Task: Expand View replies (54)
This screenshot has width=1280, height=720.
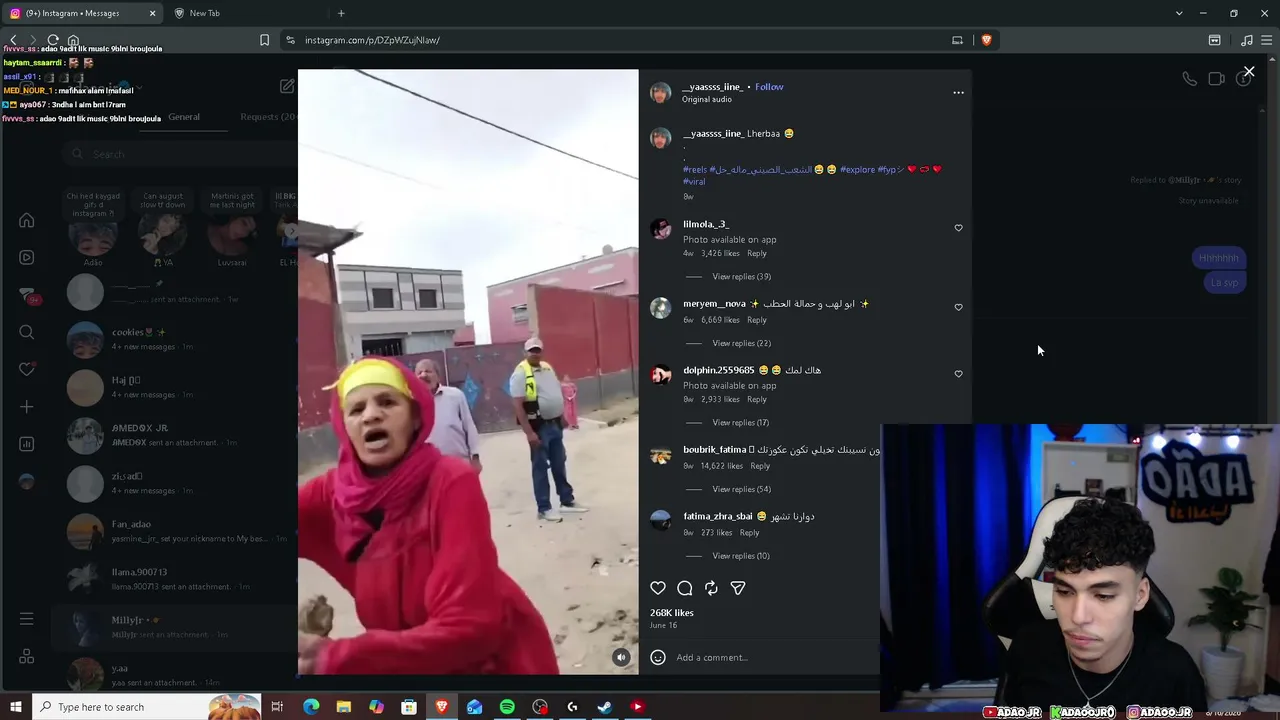Action: (741, 489)
